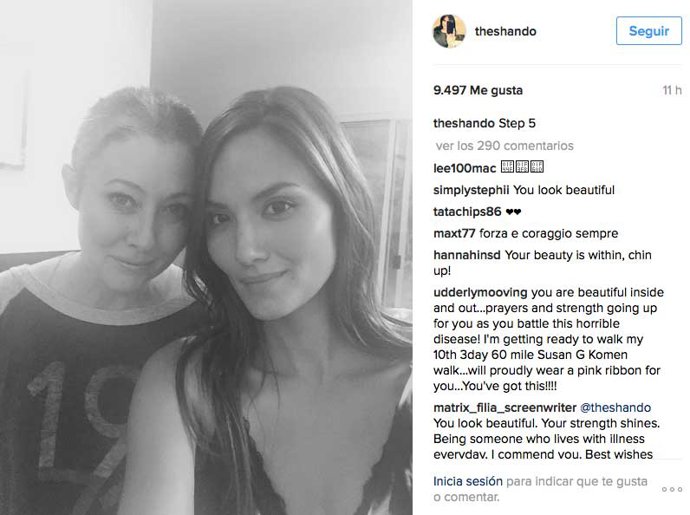Viewport: 690px width, 515px height.
Task: Click the Seguir follow button
Action: click(649, 31)
